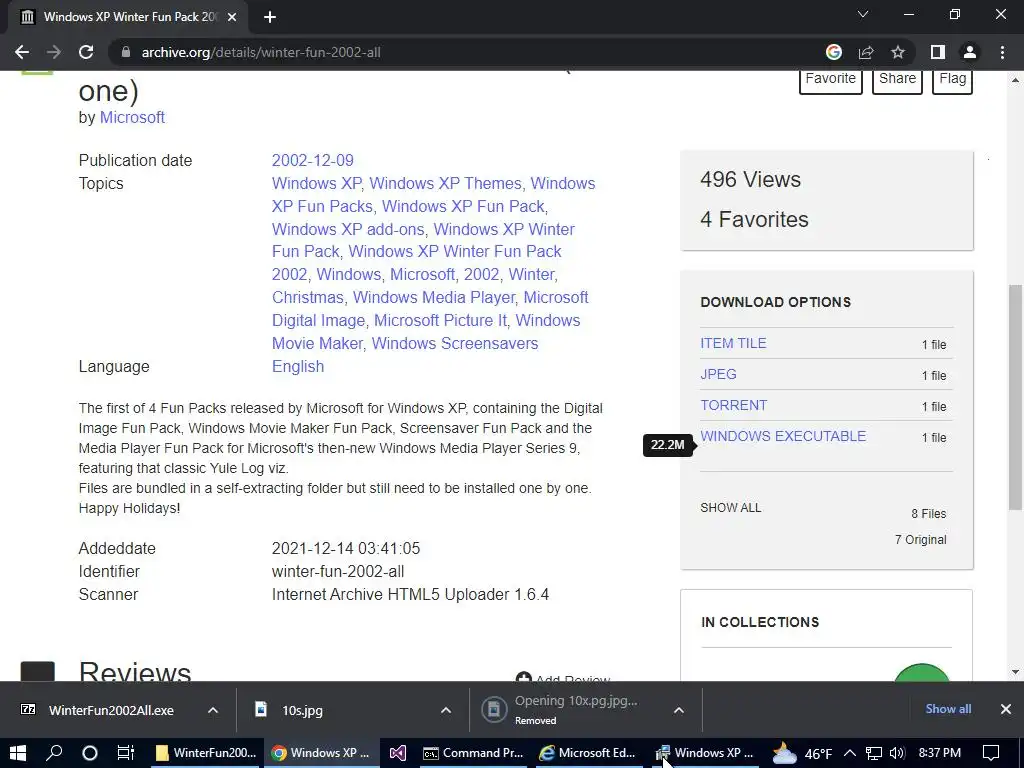Open the Chrome profile menu

970,52
